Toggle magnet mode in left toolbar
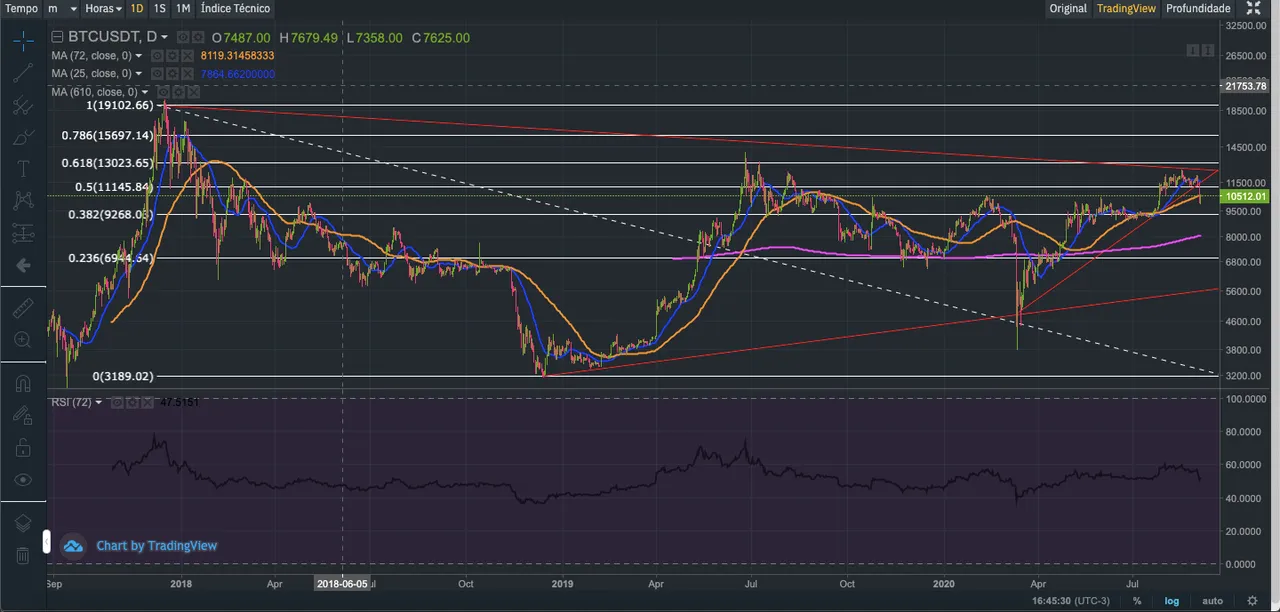1280x612 pixels. (23, 383)
